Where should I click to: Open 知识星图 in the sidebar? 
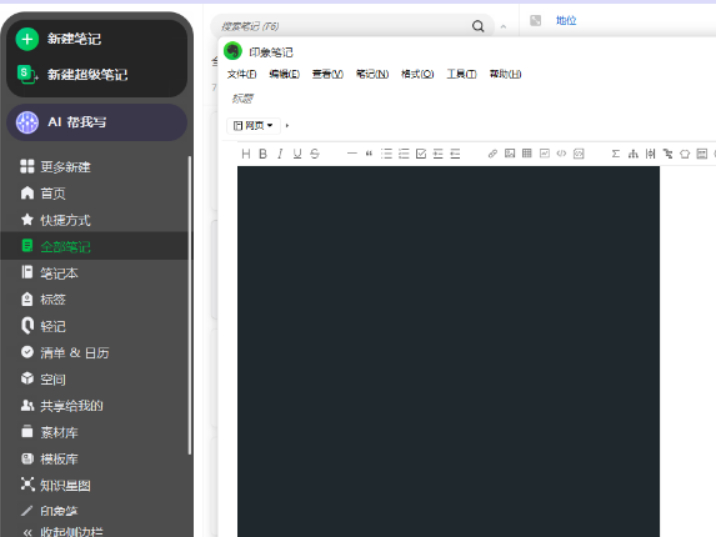pos(55,485)
